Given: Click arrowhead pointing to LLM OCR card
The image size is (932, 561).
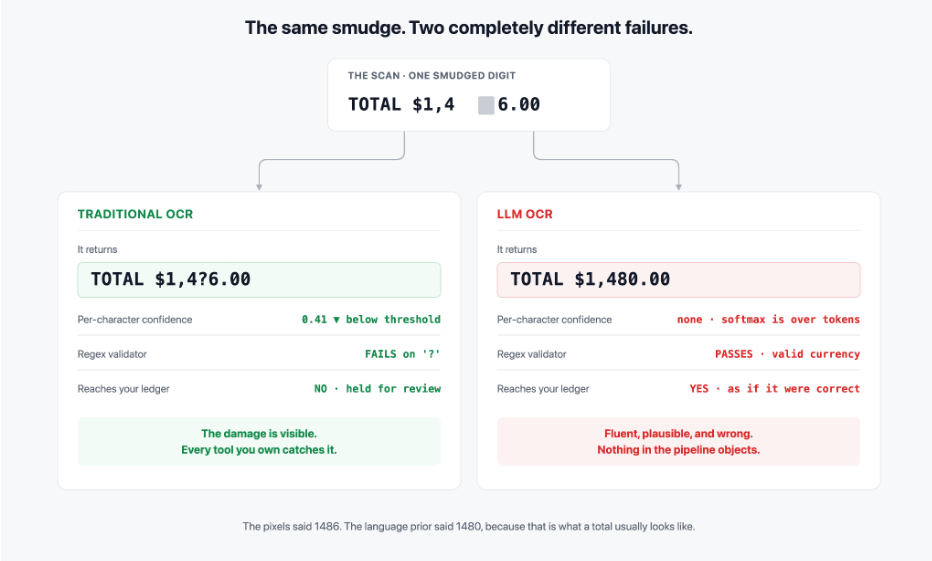Looking at the screenshot, I should click(679, 187).
